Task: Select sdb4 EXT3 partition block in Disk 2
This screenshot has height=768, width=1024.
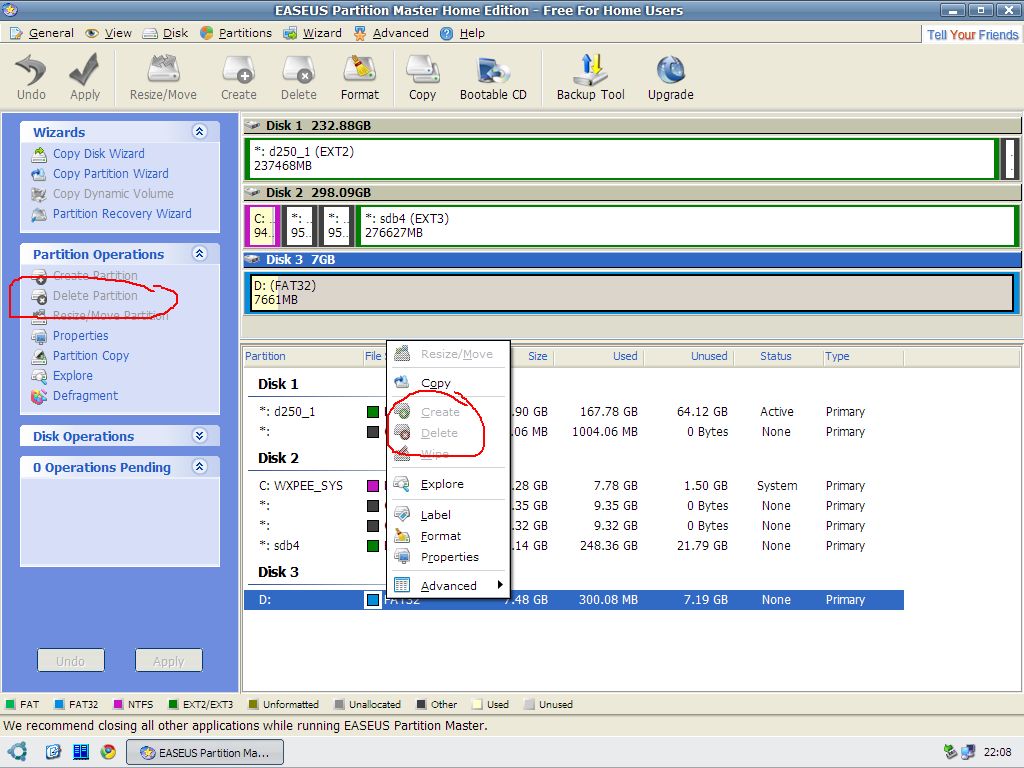Action: tap(687, 226)
